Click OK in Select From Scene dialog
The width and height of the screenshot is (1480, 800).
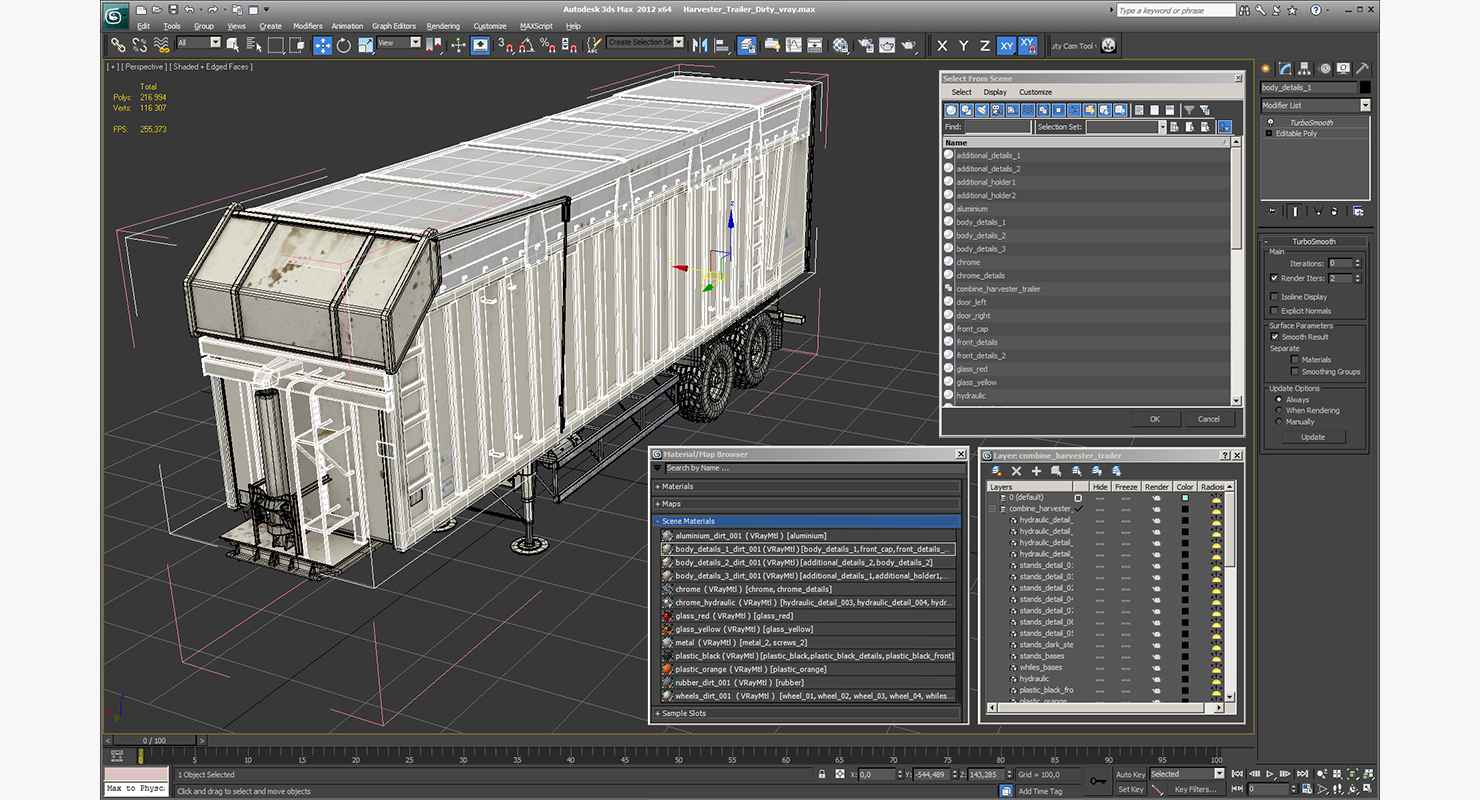click(x=1154, y=419)
